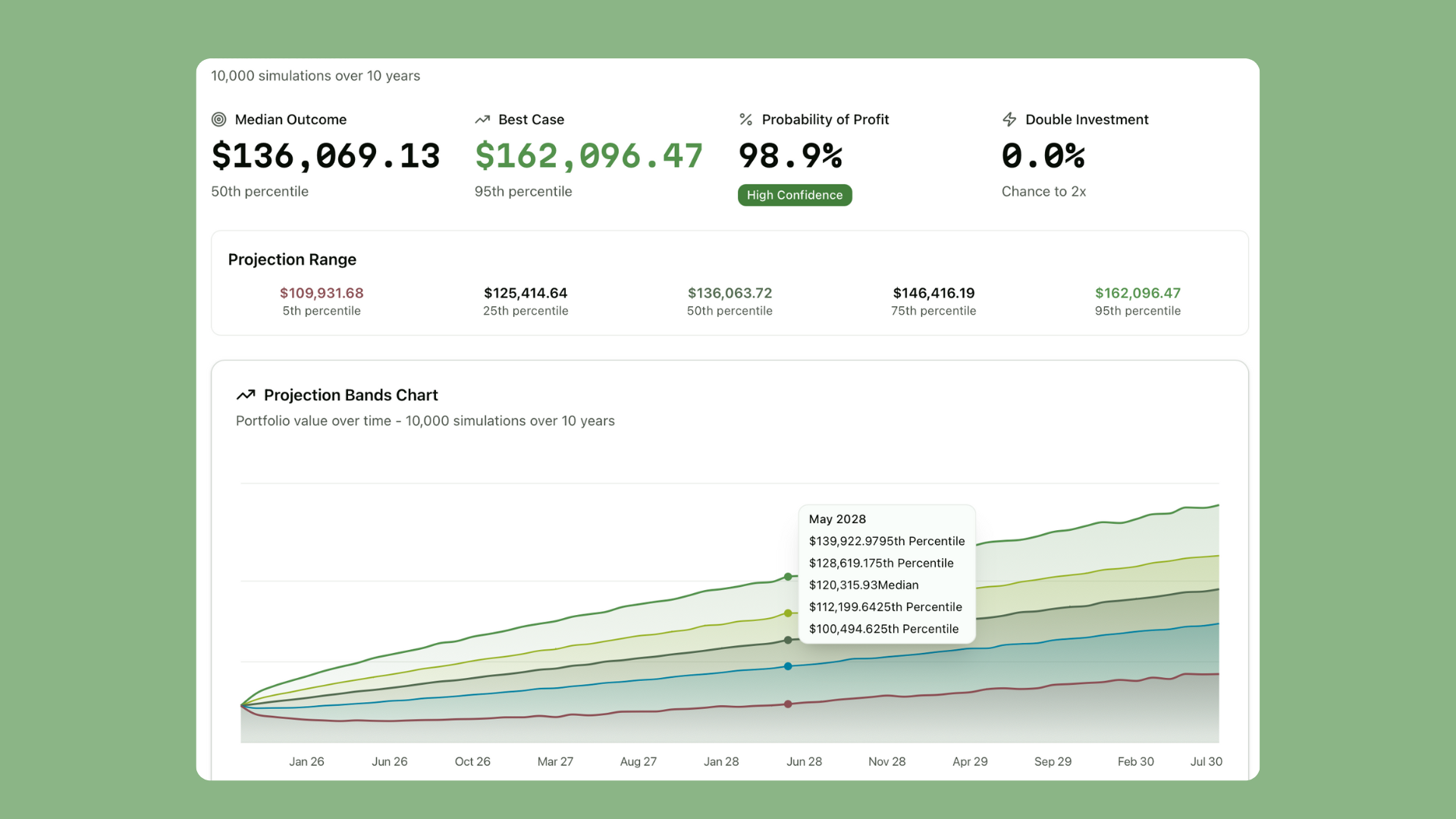
Task: Click the Double Investment lightning bolt icon
Action: coord(1009,120)
